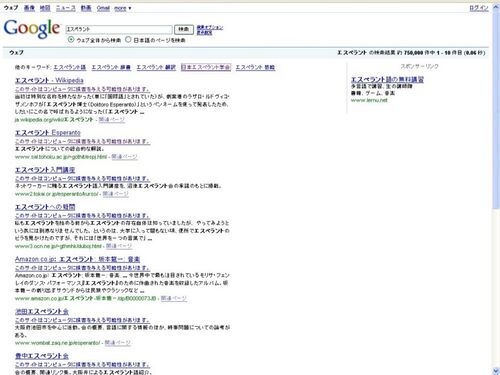Open the ニュース tab in the top navigation
The width and height of the screenshot is (500, 375).
(x=66, y=8)
